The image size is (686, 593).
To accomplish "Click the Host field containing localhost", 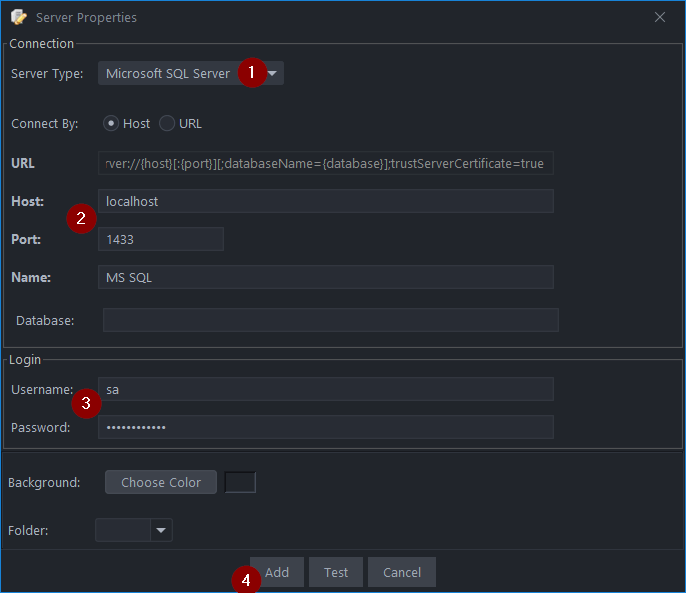I will [x=326, y=201].
